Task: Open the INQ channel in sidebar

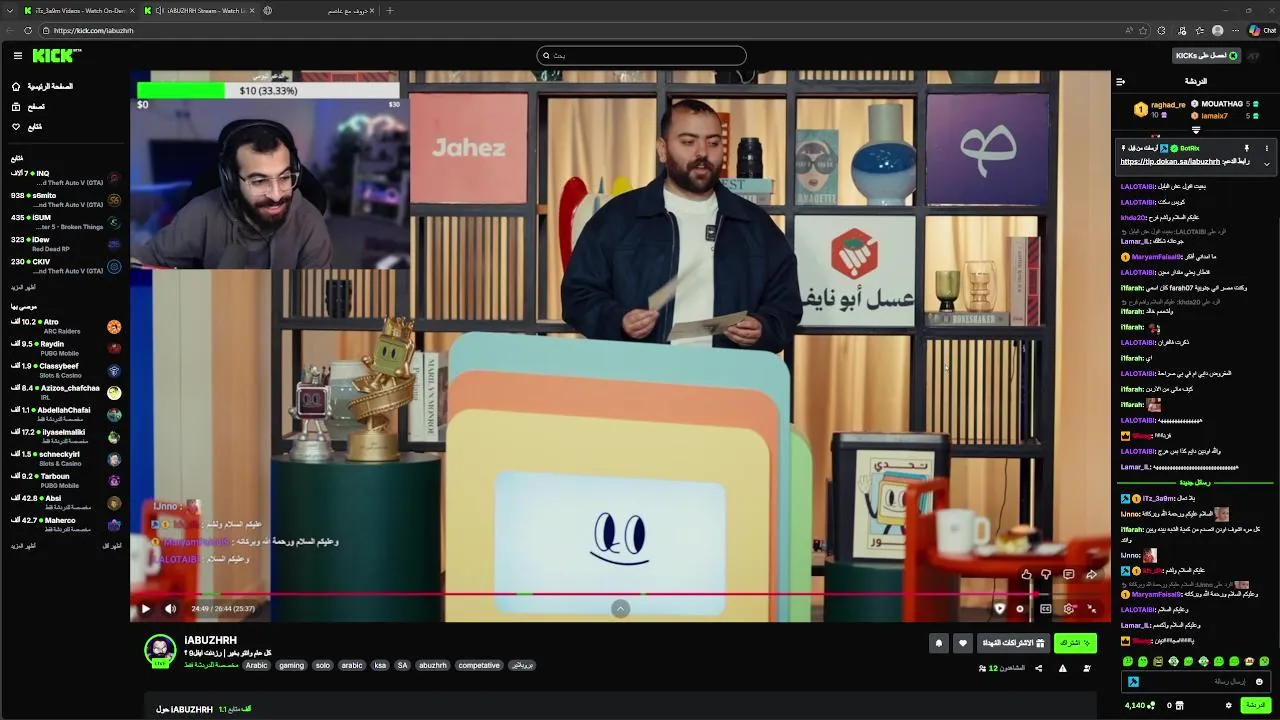Action: (x=65, y=178)
